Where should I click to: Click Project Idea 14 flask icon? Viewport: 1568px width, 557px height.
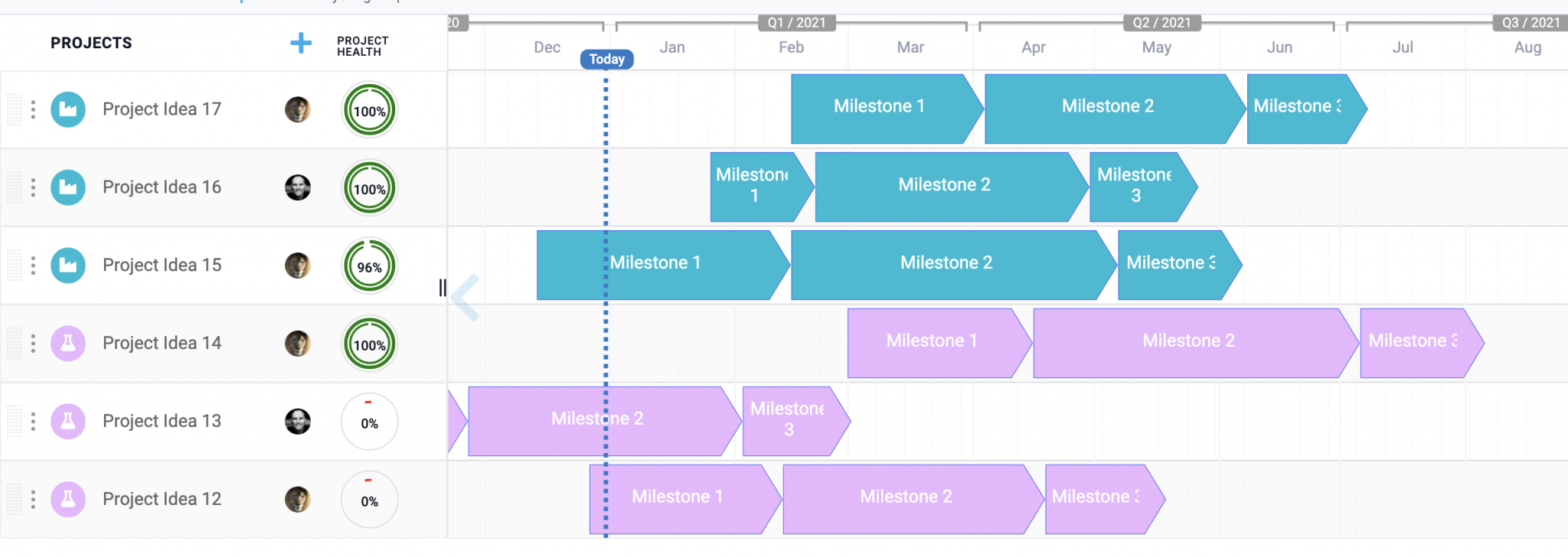[x=68, y=344]
